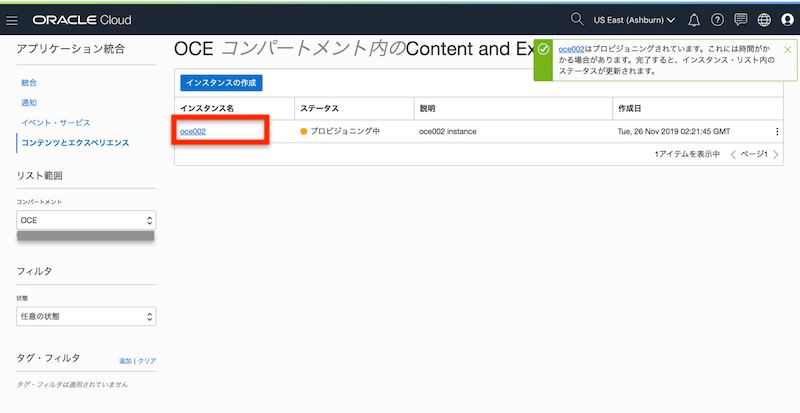Click 追加 link in tag filter
The image size is (800, 413).
click(125, 361)
